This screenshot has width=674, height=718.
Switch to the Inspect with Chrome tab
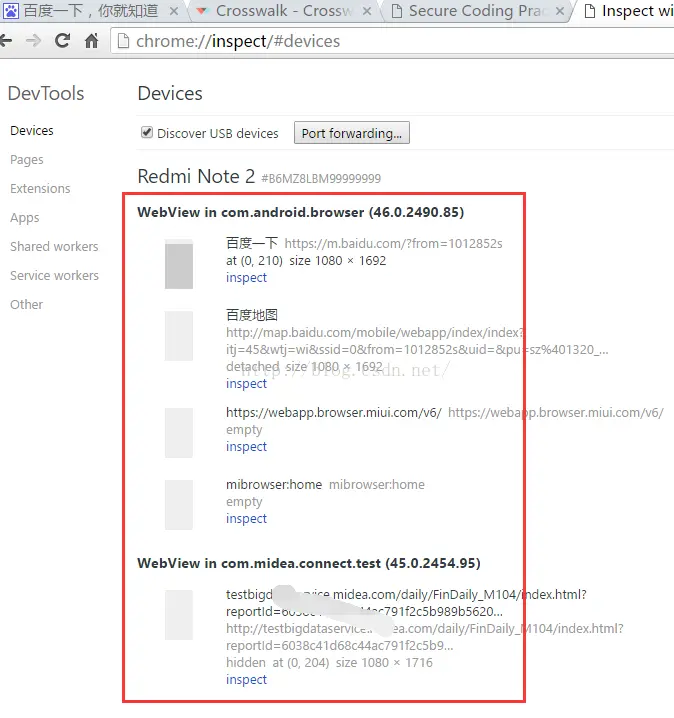tap(625, 11)
